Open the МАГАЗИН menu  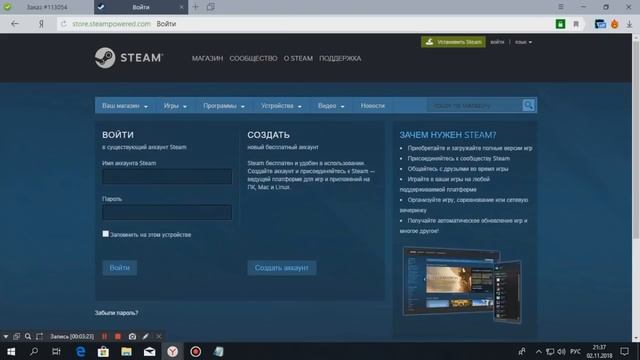pos(207,58)
